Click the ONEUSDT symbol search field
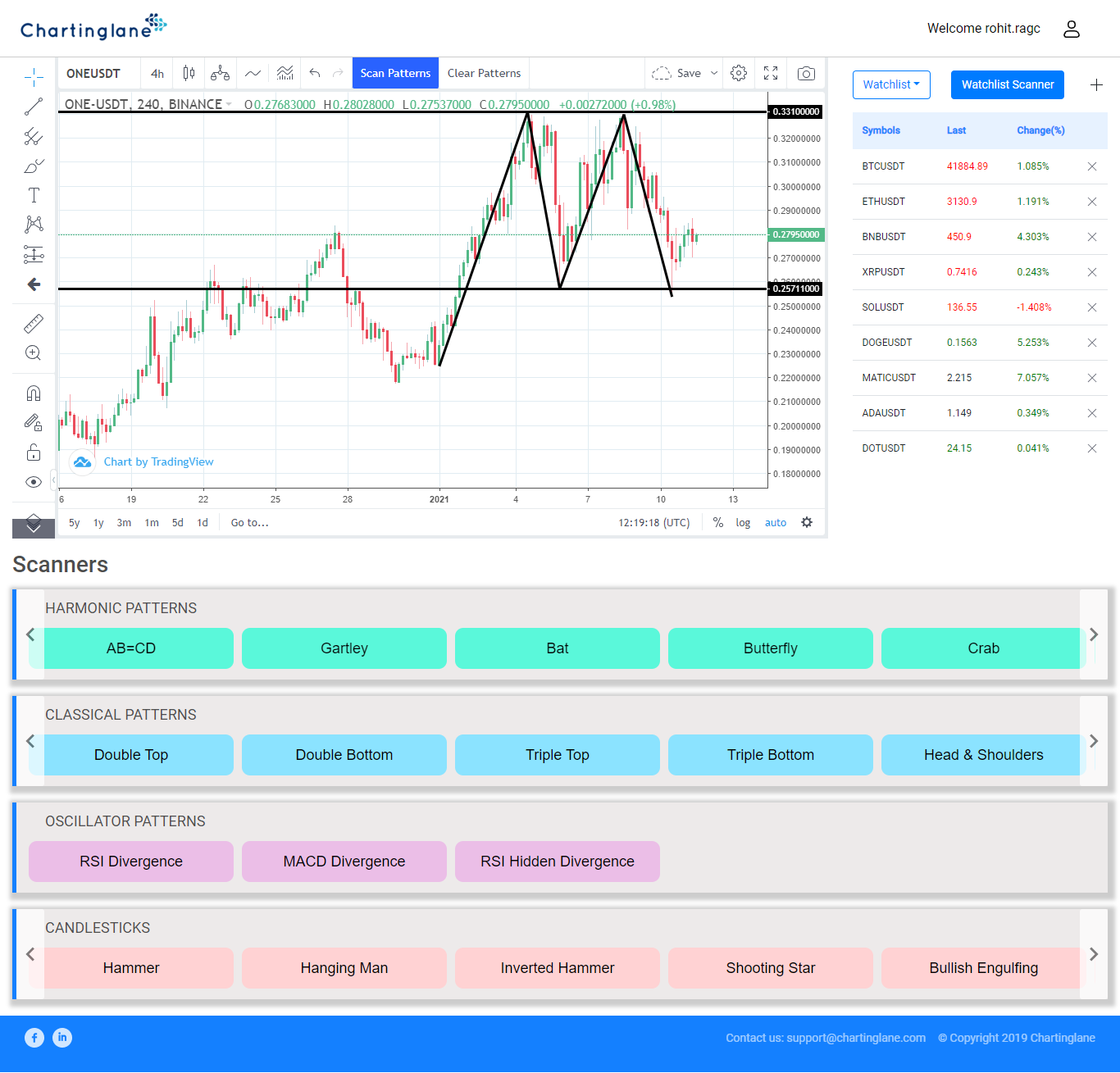 pyautogui.click(x=98, y=73)
